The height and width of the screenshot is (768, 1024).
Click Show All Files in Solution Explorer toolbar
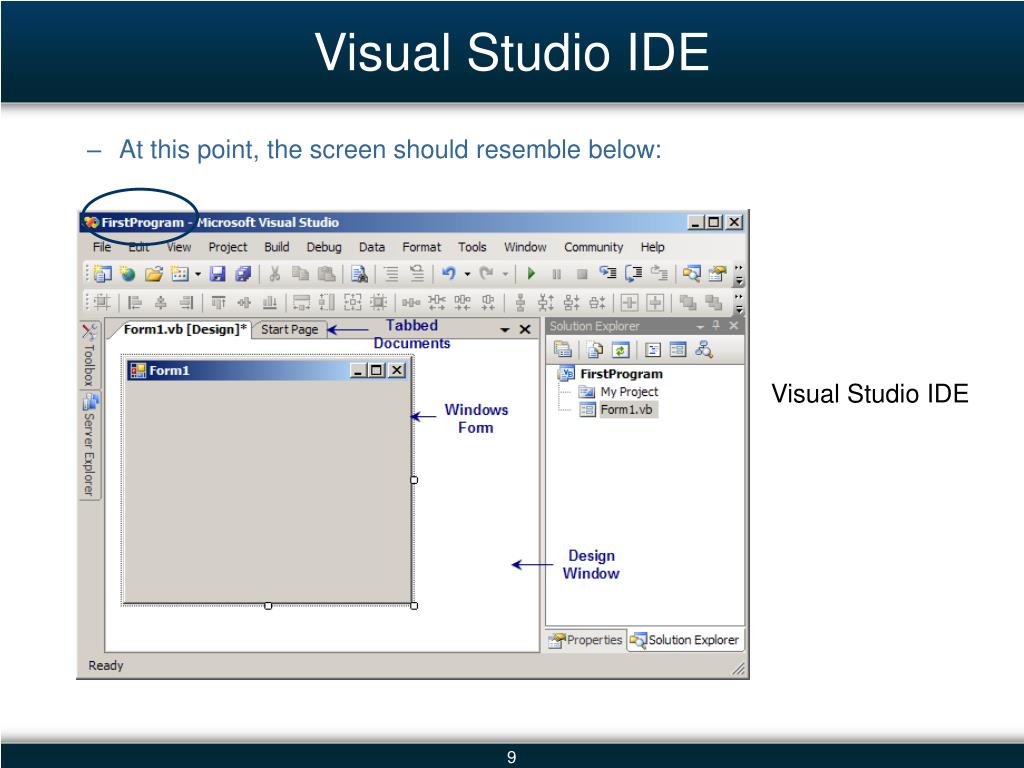(x=595, y=350)
